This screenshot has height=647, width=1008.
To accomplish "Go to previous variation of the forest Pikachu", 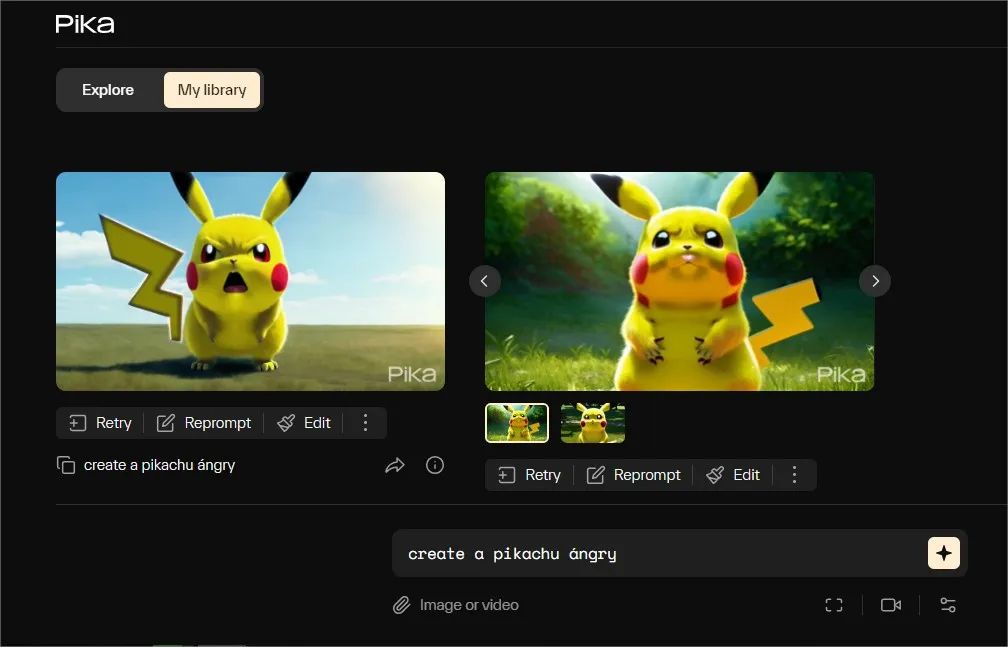I will (x=485, y=281).
